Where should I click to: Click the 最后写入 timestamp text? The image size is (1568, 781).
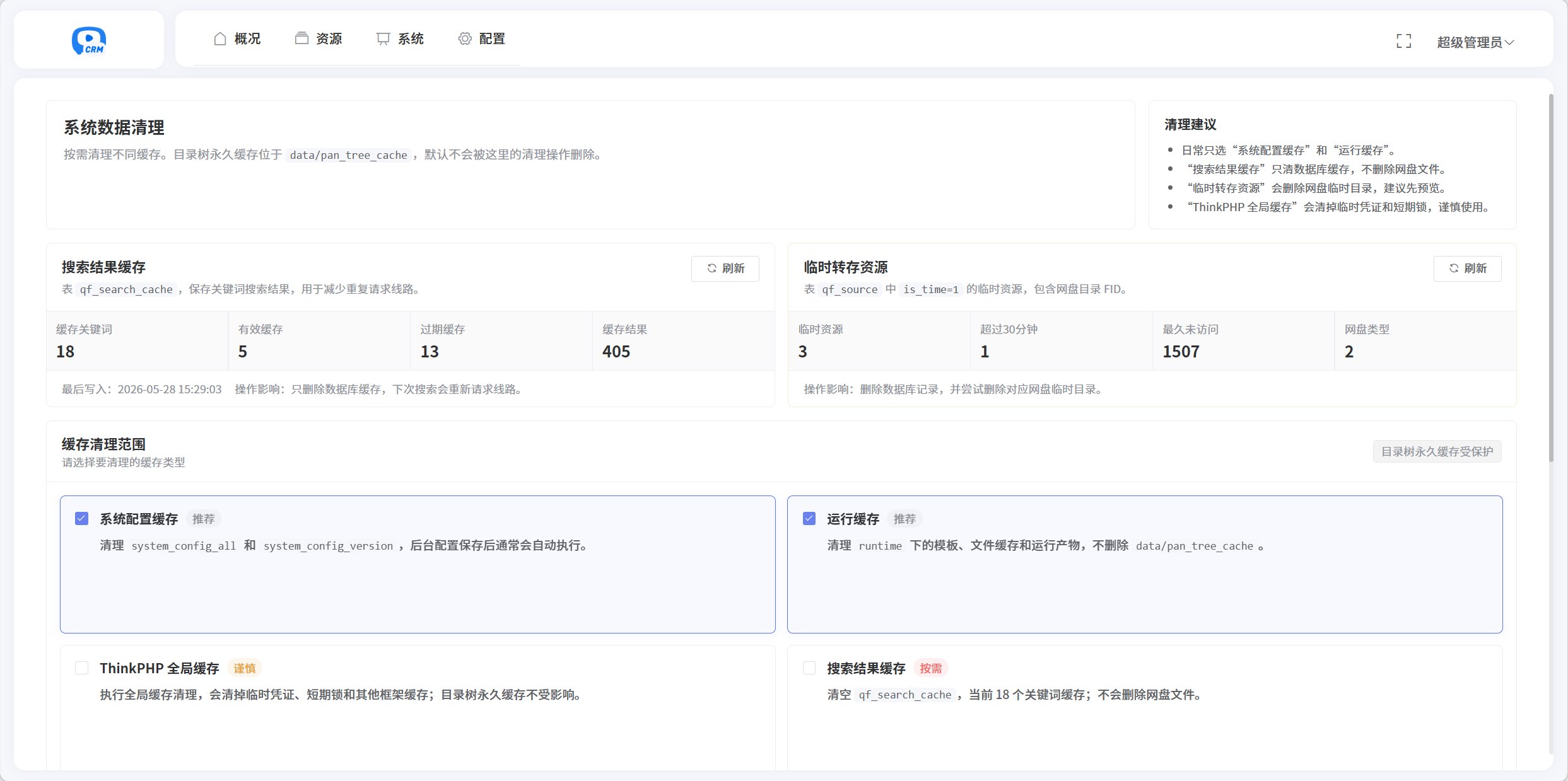click(141, 390)
